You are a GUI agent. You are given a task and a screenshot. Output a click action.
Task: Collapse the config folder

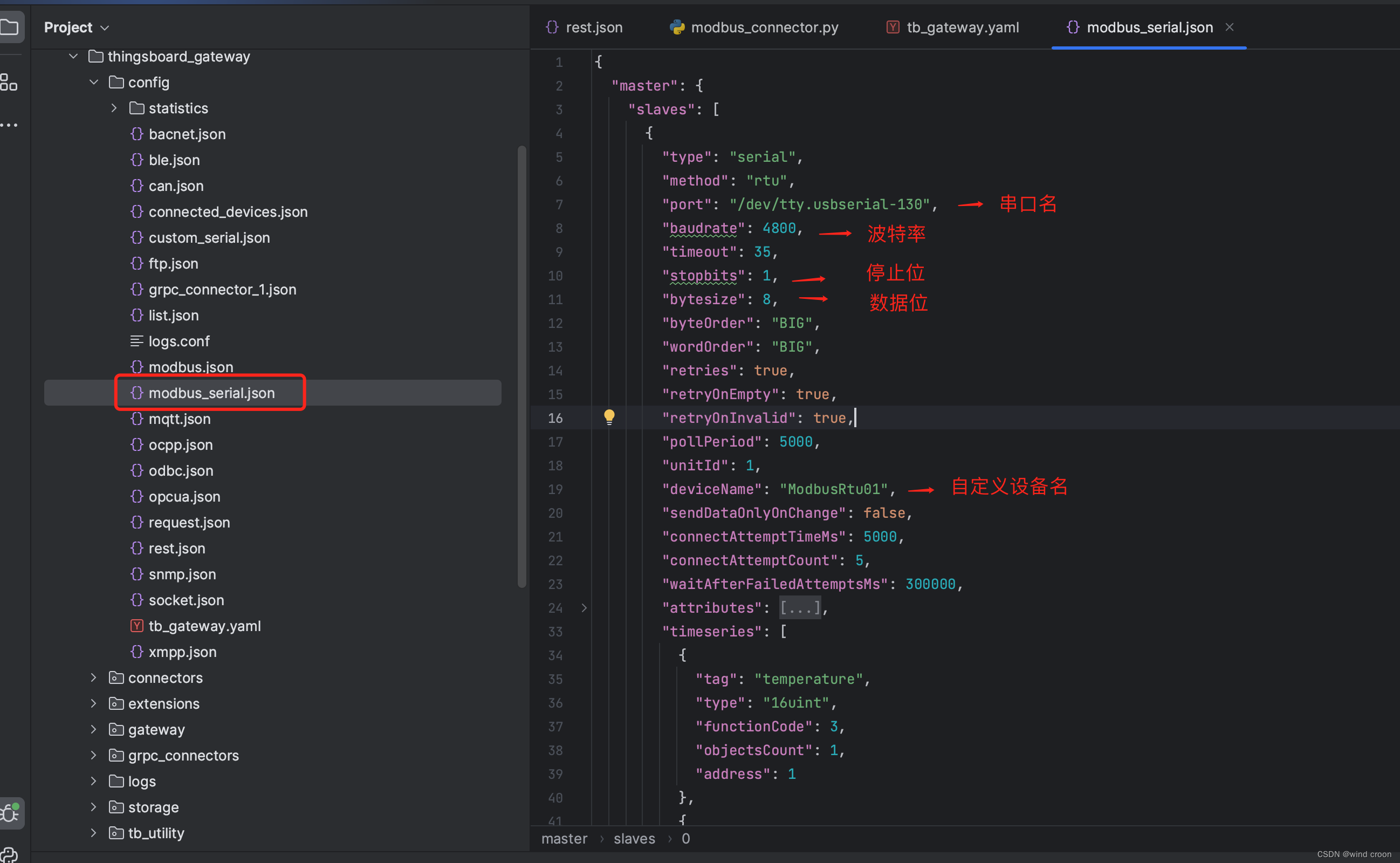pos(93,82)
